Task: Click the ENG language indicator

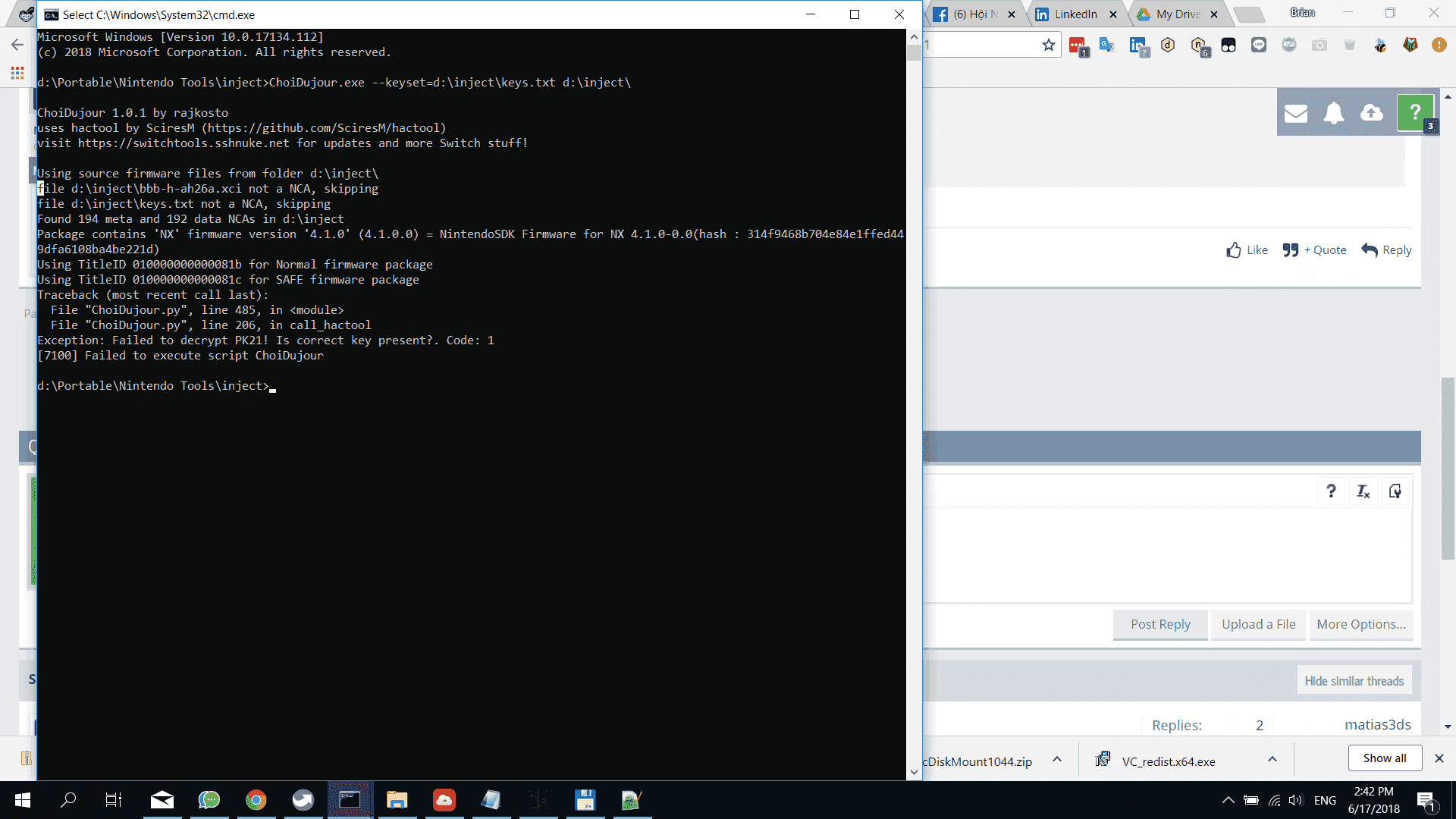Action: coord(1325,800)
